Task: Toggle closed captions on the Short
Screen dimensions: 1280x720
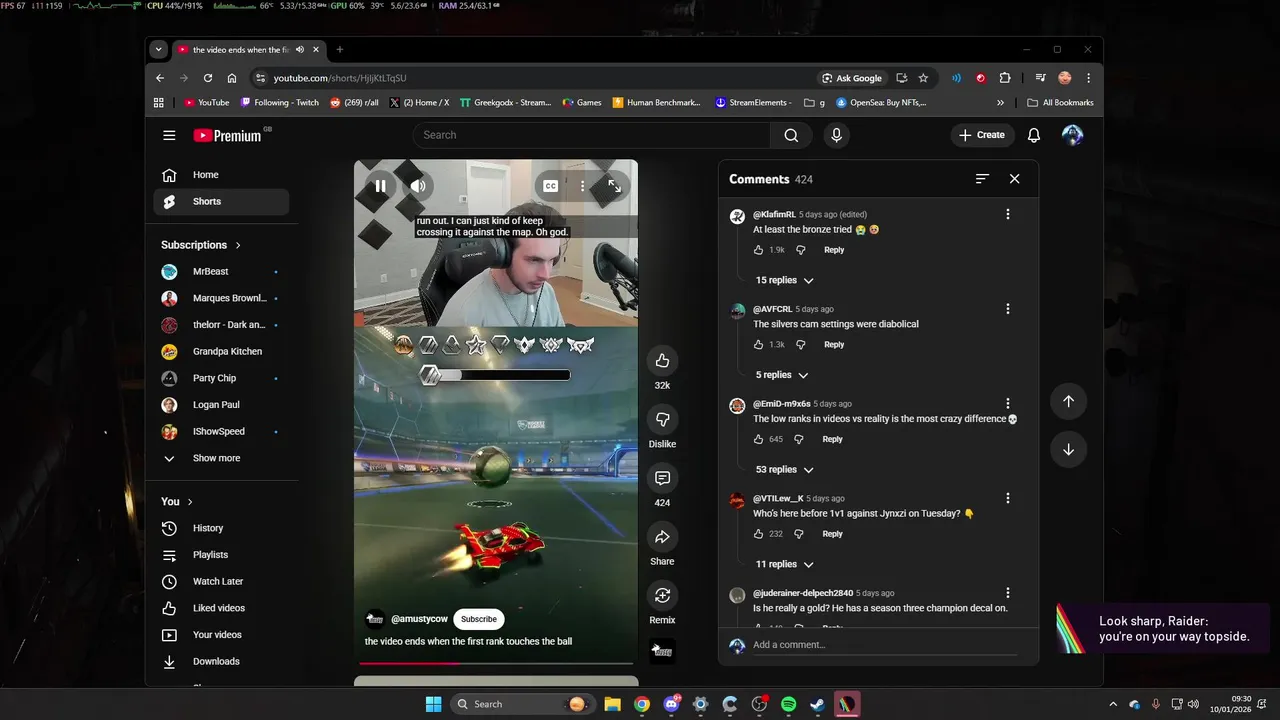Action: click(550, 186)
